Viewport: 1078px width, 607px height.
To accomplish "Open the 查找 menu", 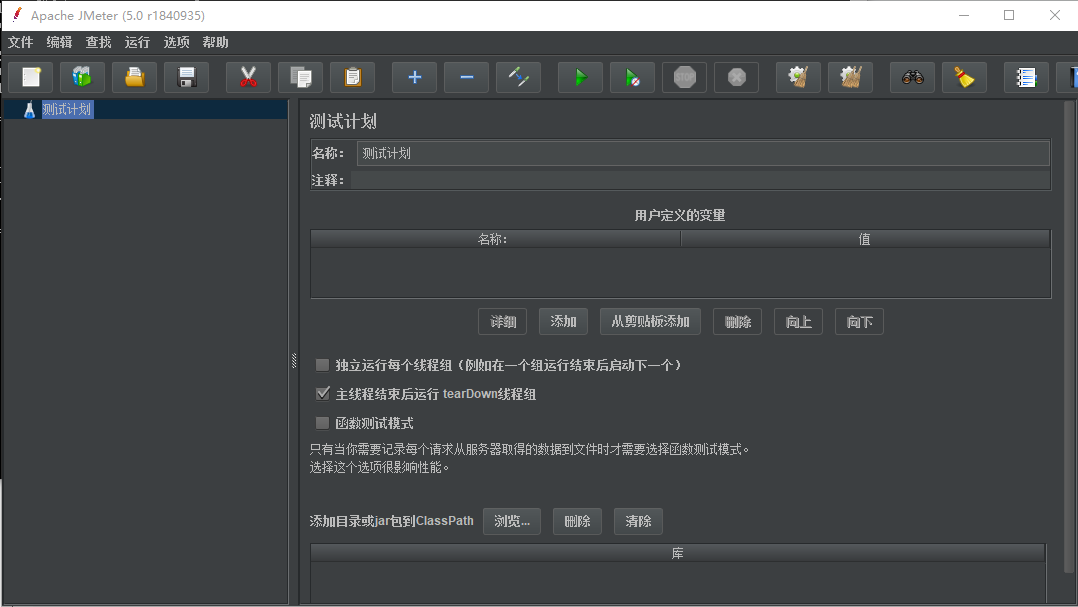I will (x=98, y=43).
